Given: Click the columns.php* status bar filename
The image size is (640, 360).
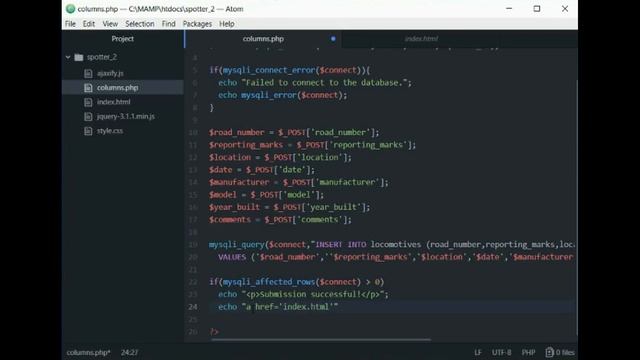Looking at the screenshot, I should click(88, 352).
